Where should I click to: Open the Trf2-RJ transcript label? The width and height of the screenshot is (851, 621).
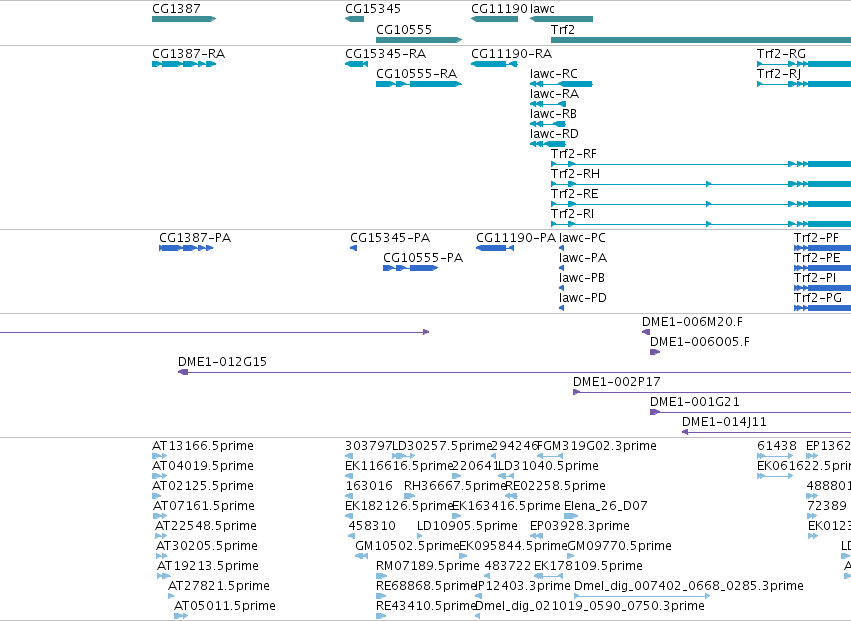coord(779,74)
